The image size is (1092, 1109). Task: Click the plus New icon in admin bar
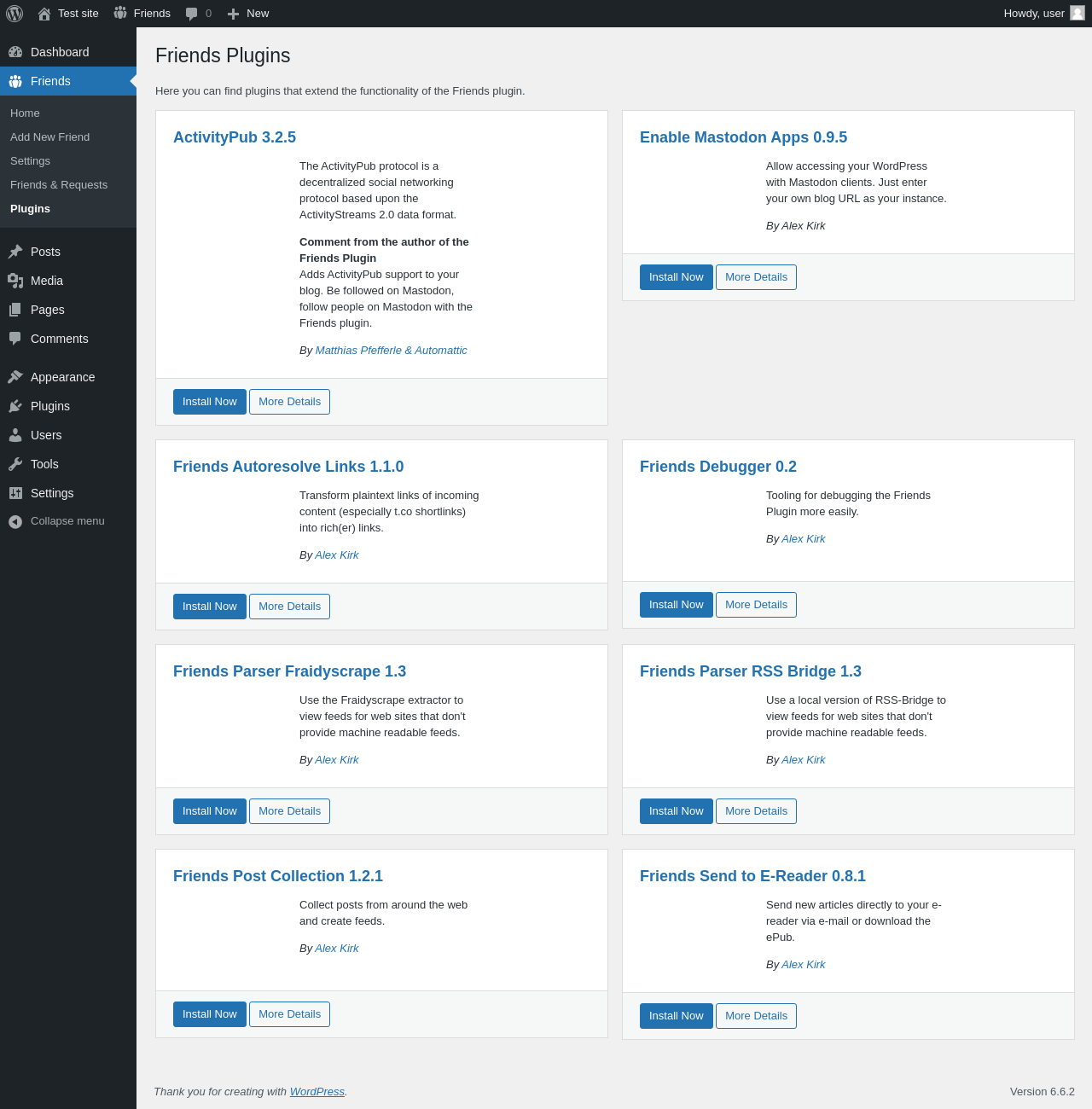point(233,14)
